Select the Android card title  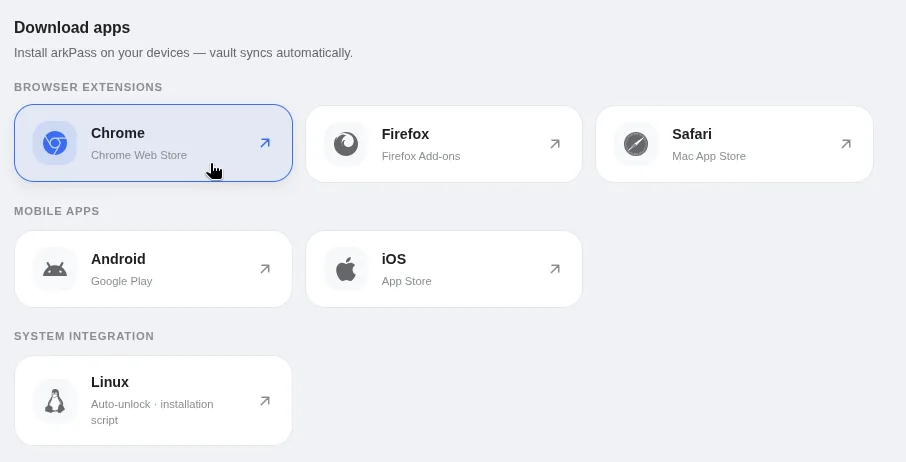(x=118, y=259)
